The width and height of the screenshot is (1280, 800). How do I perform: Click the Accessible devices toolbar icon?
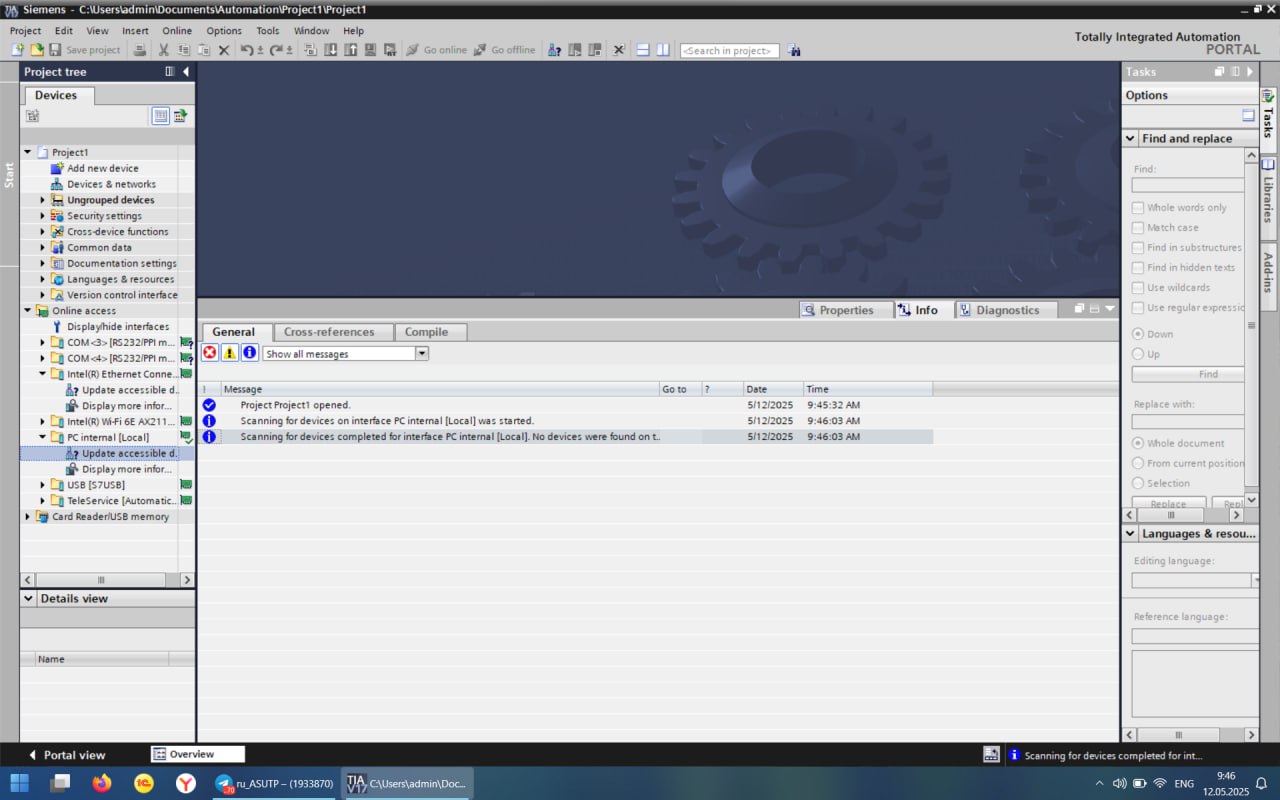[x=554, y=50]
